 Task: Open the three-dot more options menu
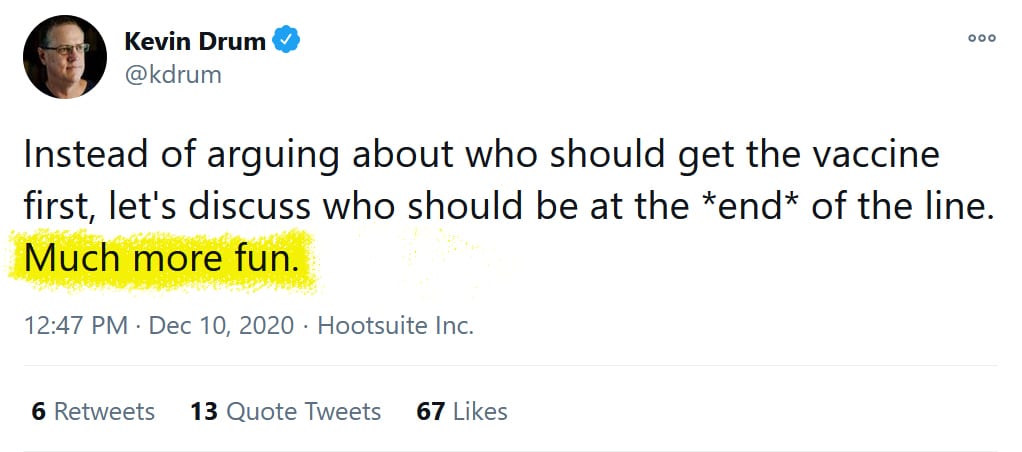tap(982, 39)
